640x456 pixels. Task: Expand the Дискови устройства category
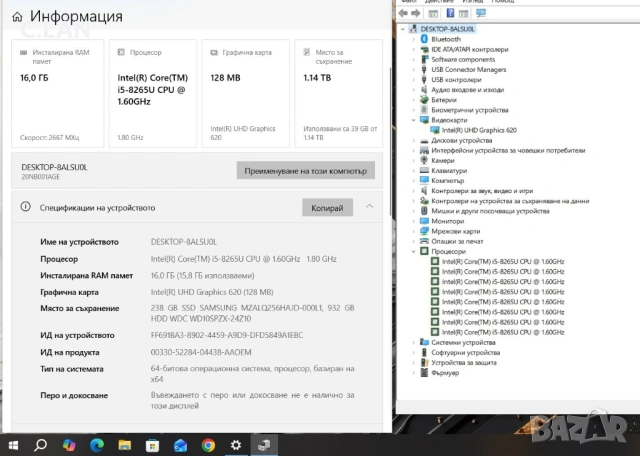coord(413,140)
